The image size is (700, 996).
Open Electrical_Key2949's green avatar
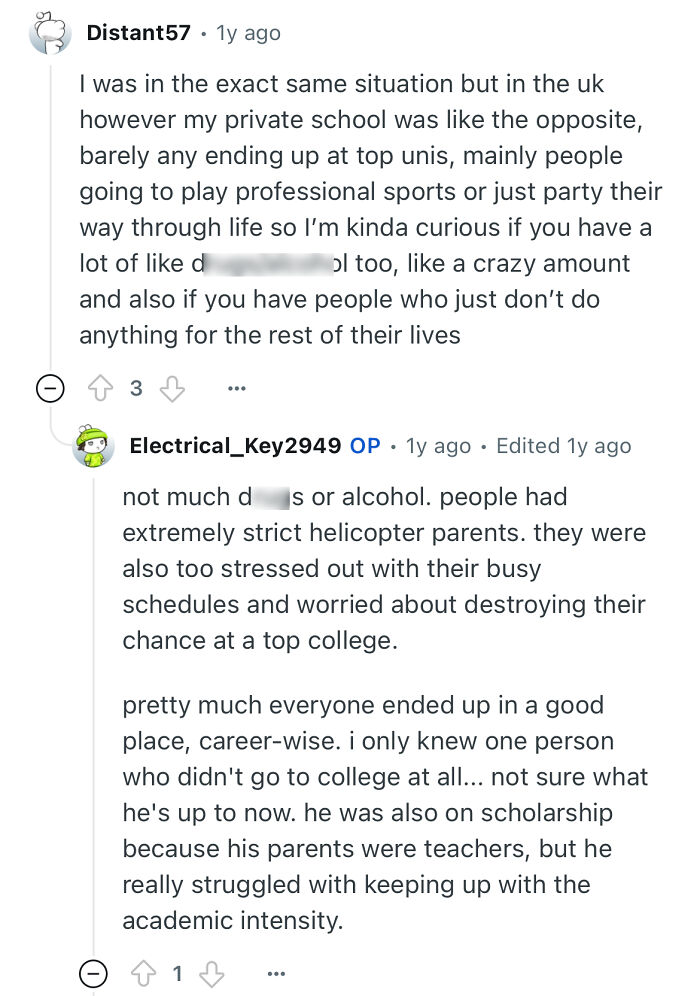[x=93, y=445]
